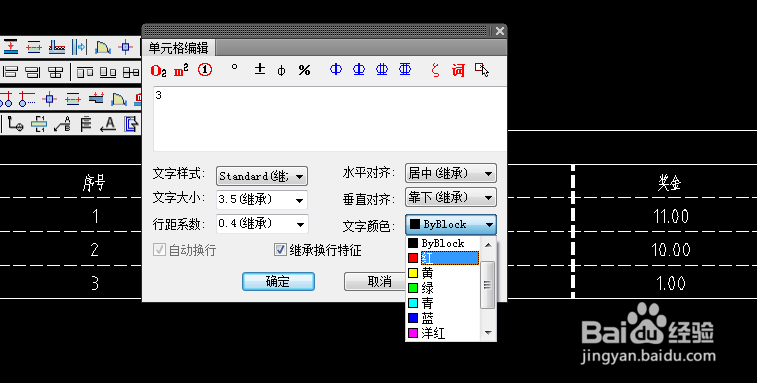The image size is (757, 383).
Task: Open the 文字大小 3.5 dropdown
Action: pos(262,199)
